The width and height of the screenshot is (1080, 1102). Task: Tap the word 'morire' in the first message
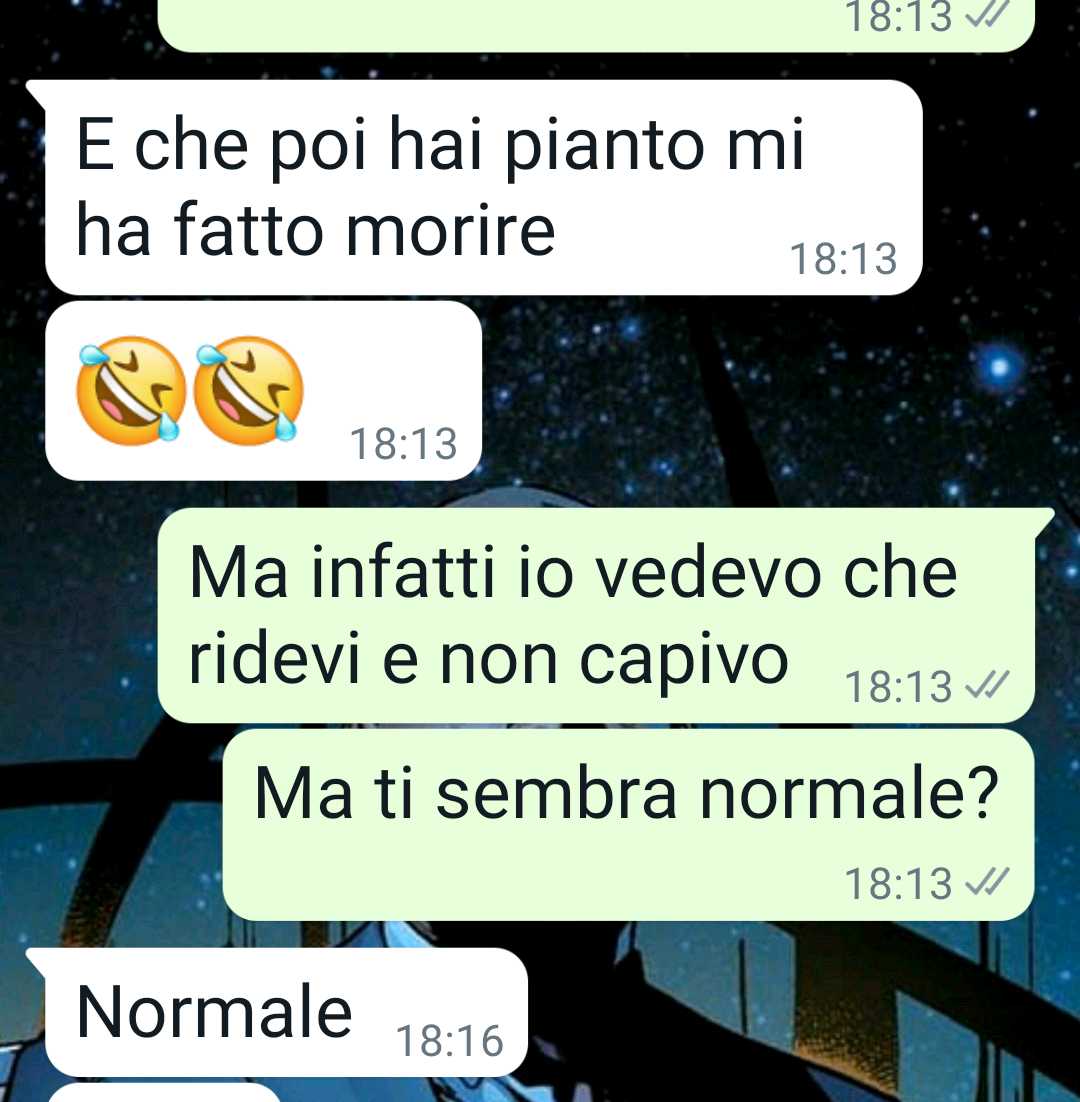click(450, 231)
